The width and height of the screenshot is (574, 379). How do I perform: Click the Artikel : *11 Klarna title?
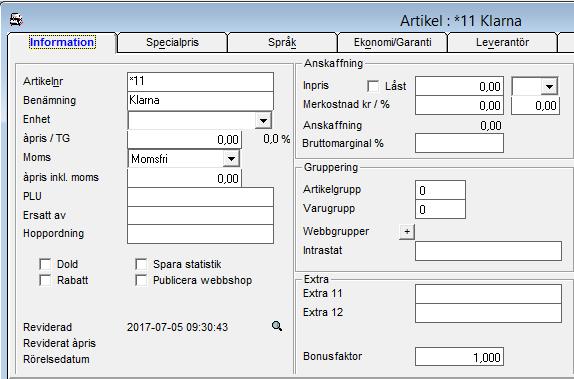461,21
